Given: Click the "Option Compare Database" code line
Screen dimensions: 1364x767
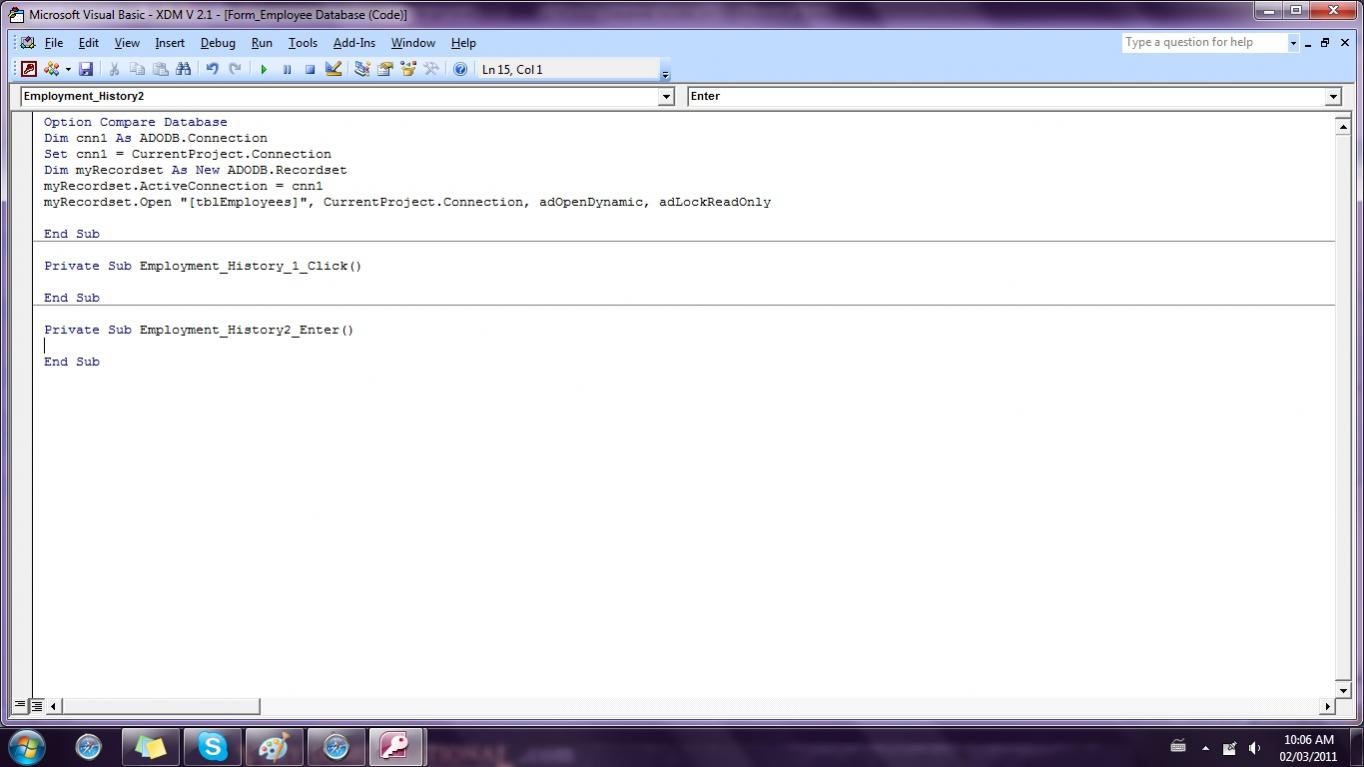Looking at the screenshot, I should pyautogui.click(x=135, y=122).
